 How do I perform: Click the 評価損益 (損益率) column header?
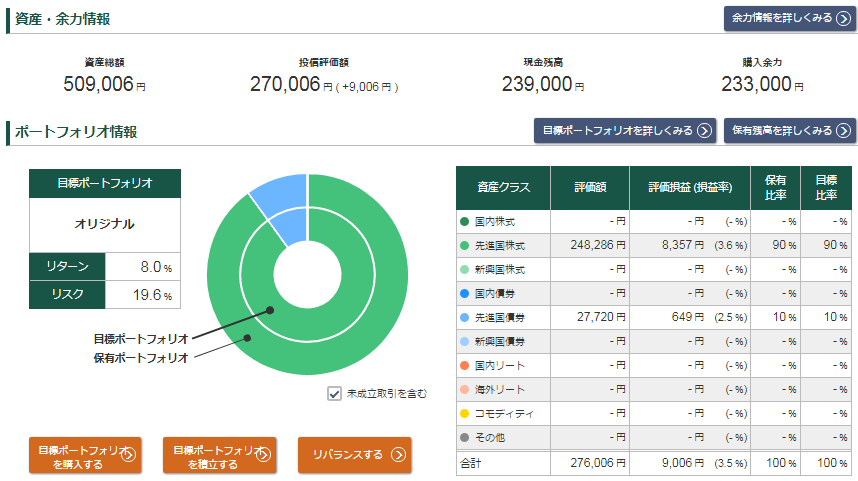click(x=689, y=188)
